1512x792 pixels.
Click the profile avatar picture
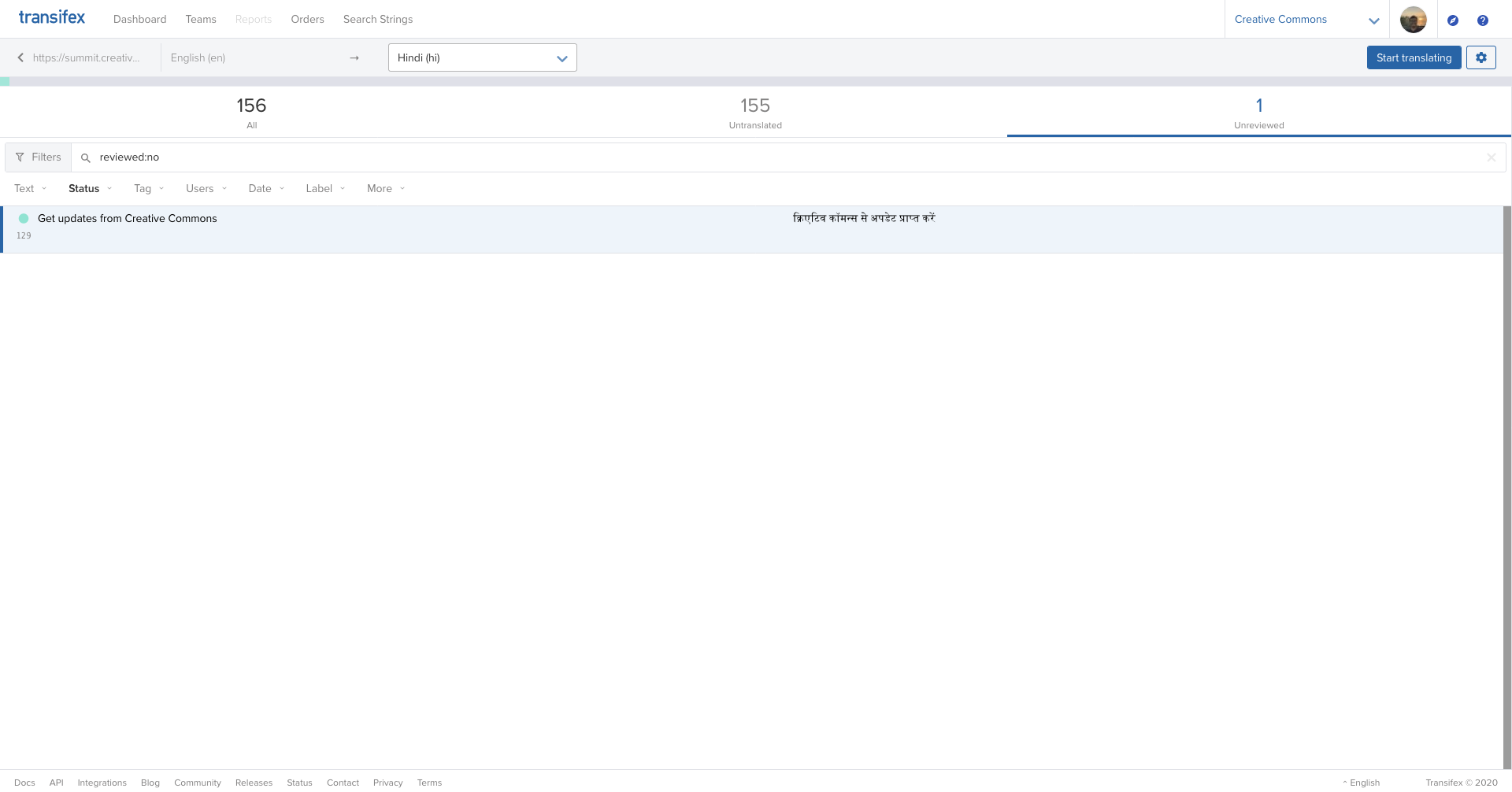tap(1413, 19)
